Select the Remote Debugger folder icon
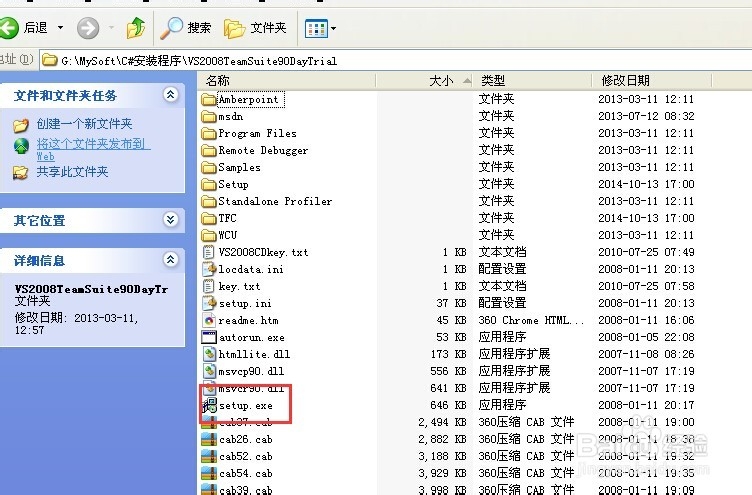 (209, 151)
